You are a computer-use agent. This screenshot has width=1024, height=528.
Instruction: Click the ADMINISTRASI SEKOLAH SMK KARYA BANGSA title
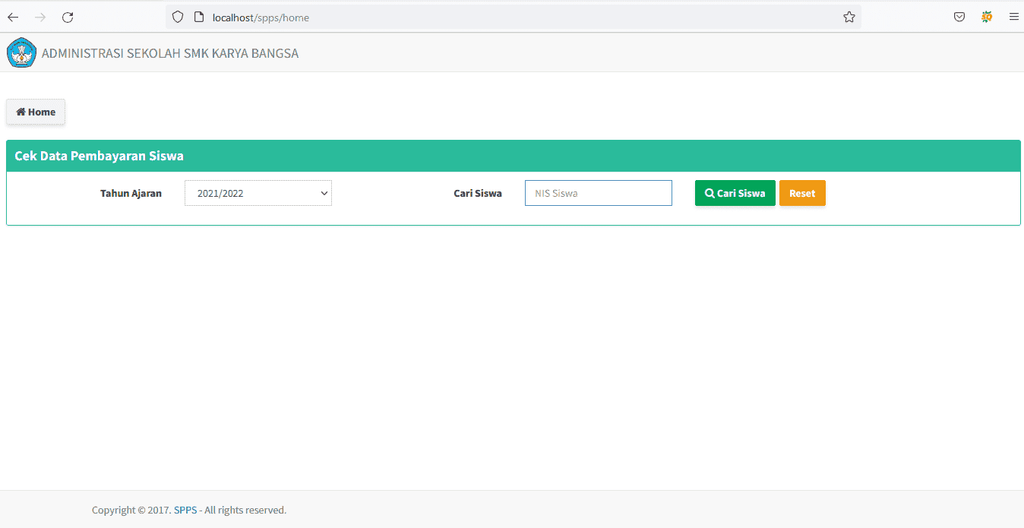pyautogui.click(x=170, y=54)
